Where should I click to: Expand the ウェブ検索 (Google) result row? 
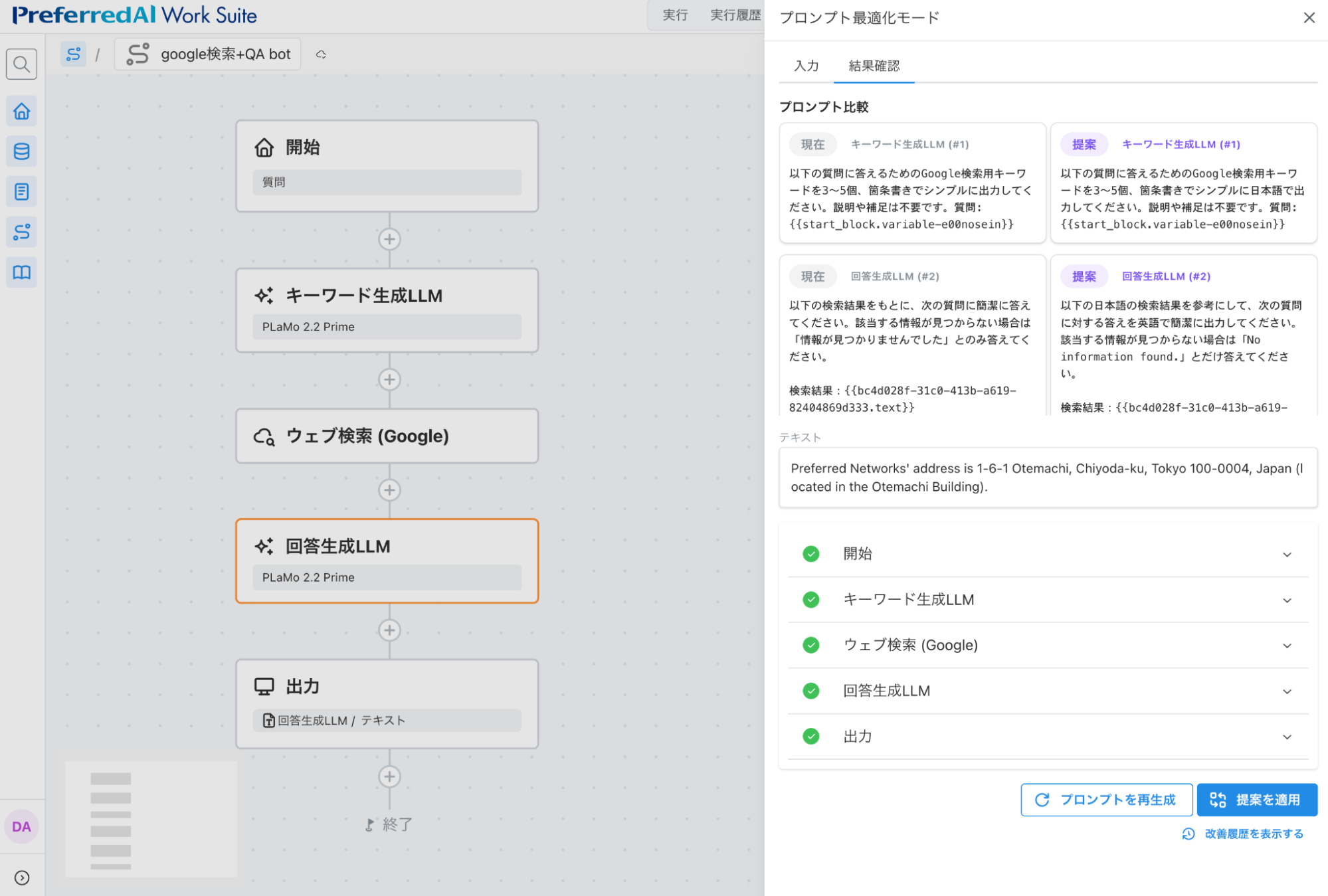click(1286, 645)
